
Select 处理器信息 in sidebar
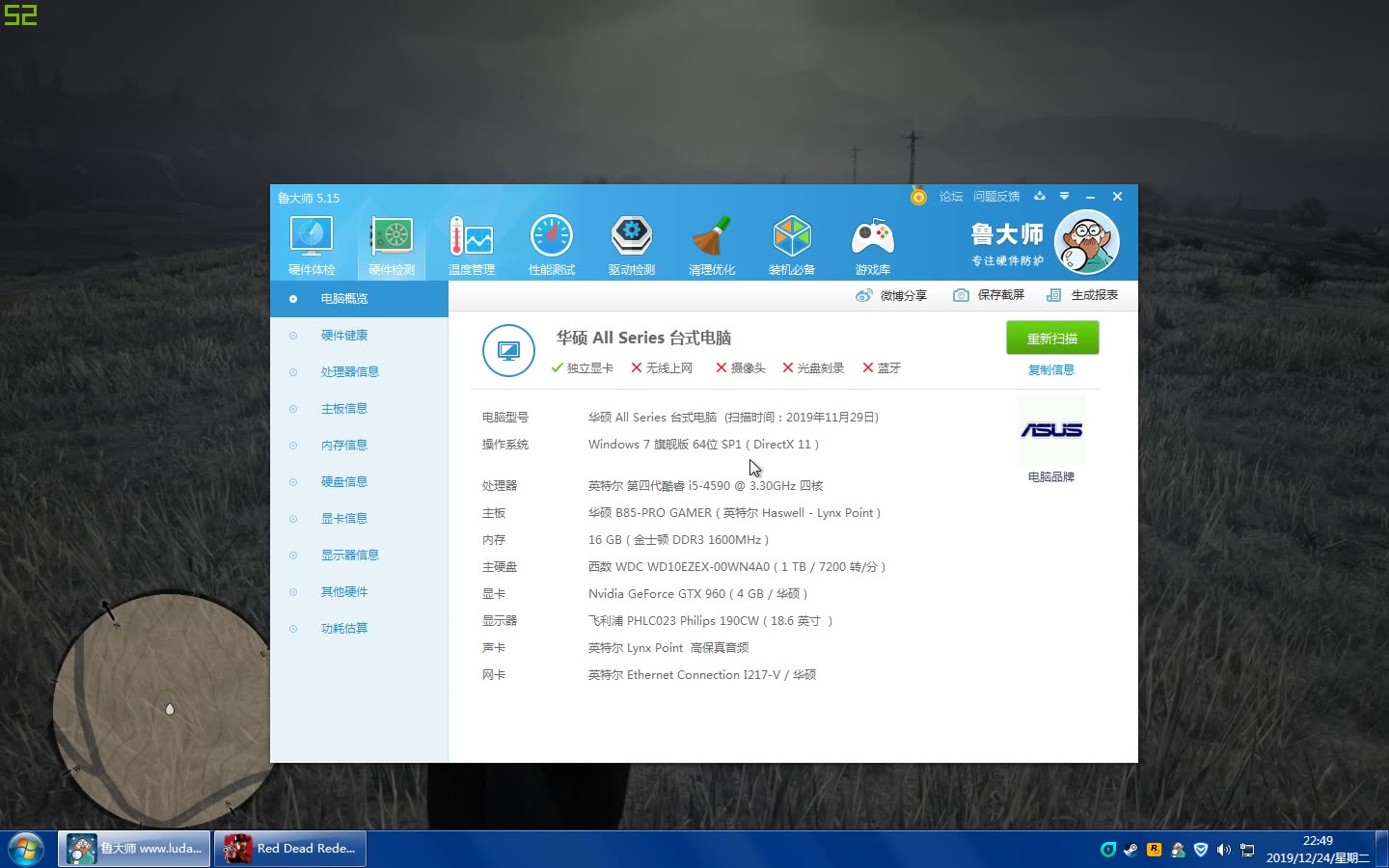tap(359, 372)
